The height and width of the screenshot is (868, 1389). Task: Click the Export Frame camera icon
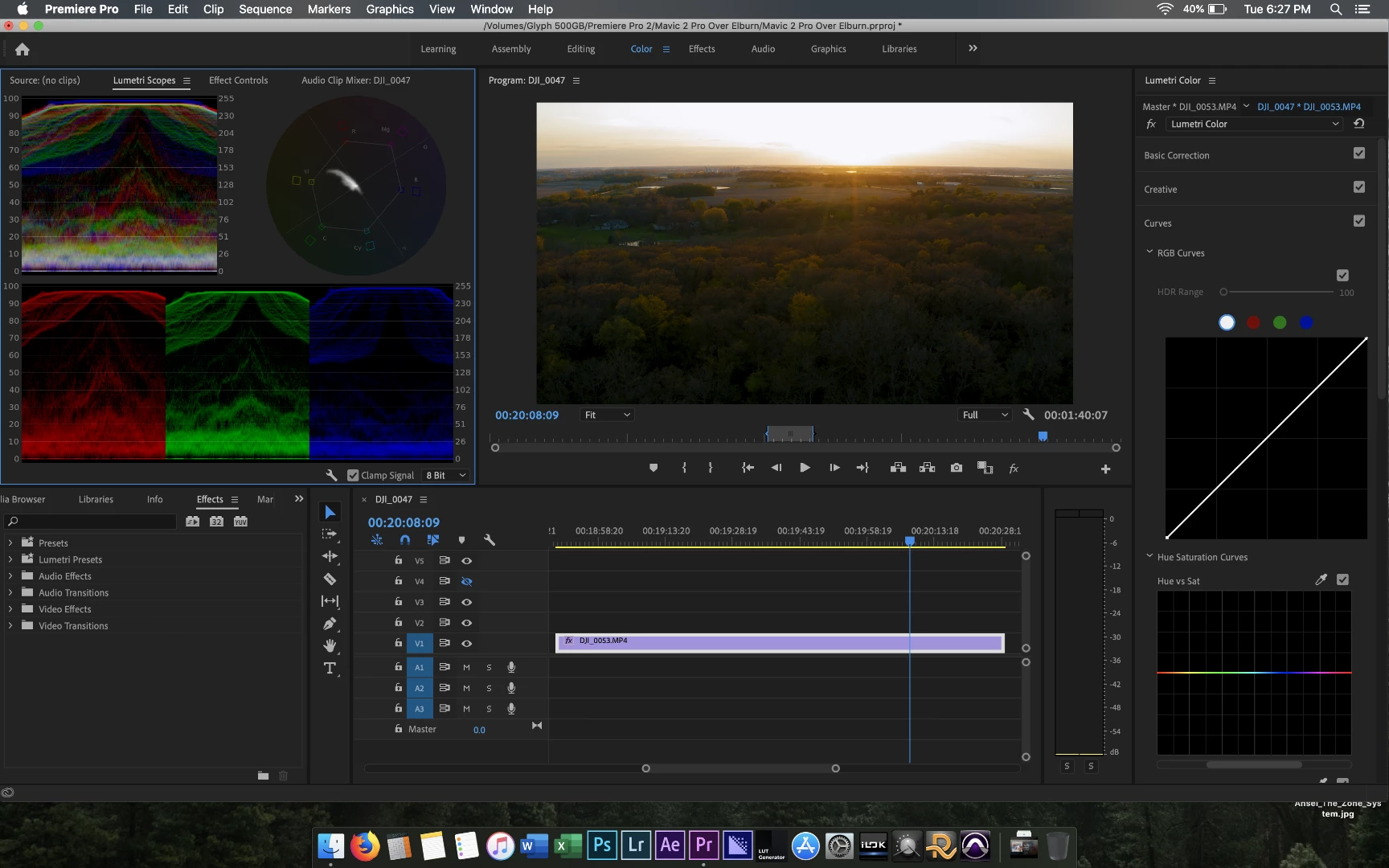point(956,468)
